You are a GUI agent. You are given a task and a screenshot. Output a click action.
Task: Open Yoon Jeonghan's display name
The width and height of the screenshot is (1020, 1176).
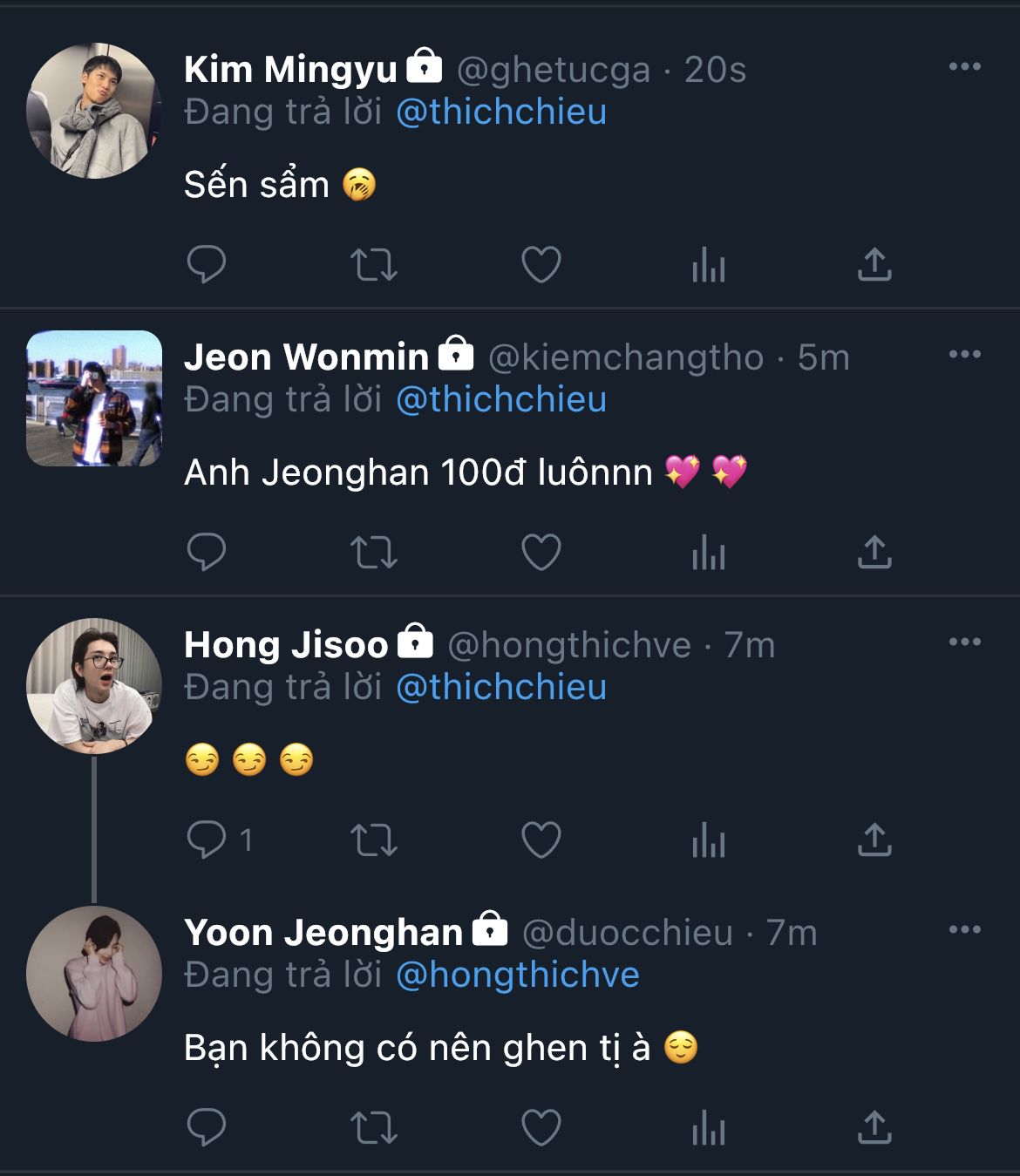[x=323, y=933]
